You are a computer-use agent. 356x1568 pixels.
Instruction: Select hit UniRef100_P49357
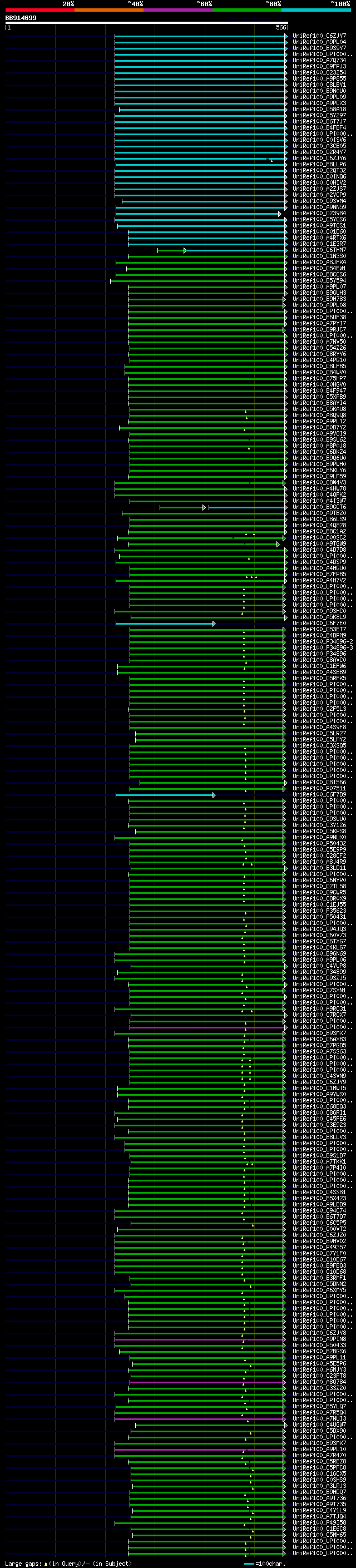[x=319, y=1247]
